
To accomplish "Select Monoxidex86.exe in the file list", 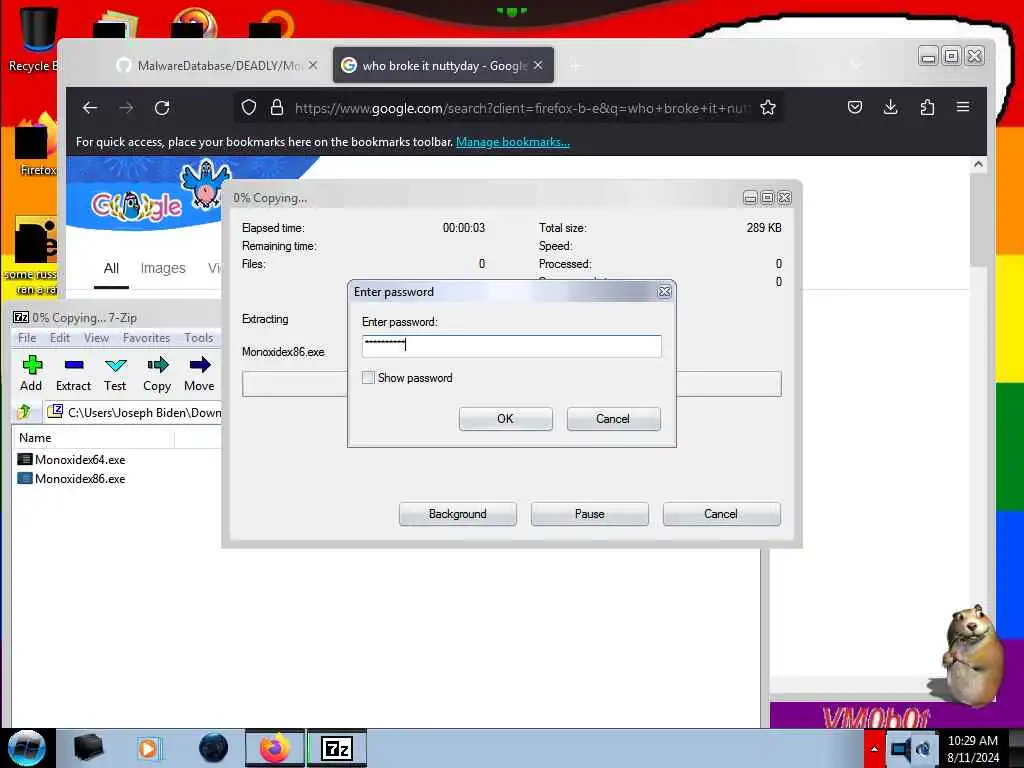I will [80, 479].
